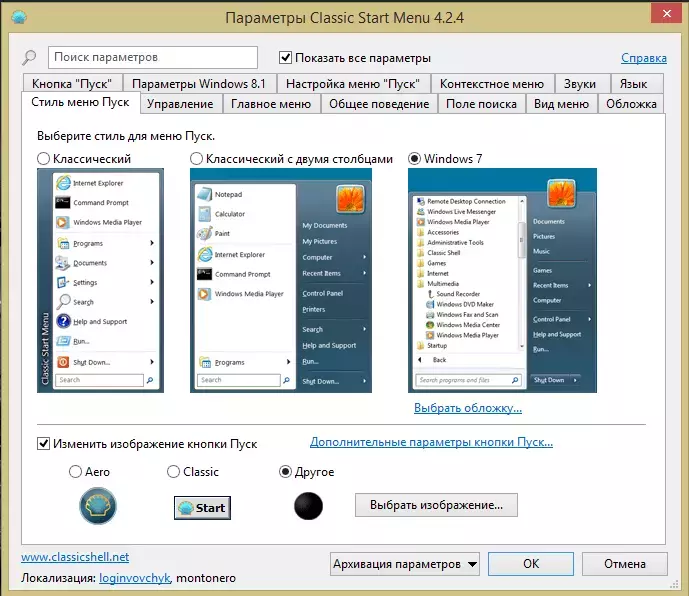This screenshot has width=689, height=596.
Task: Select the 'Windows 7' style radio button
Action: tap(414, 159)
